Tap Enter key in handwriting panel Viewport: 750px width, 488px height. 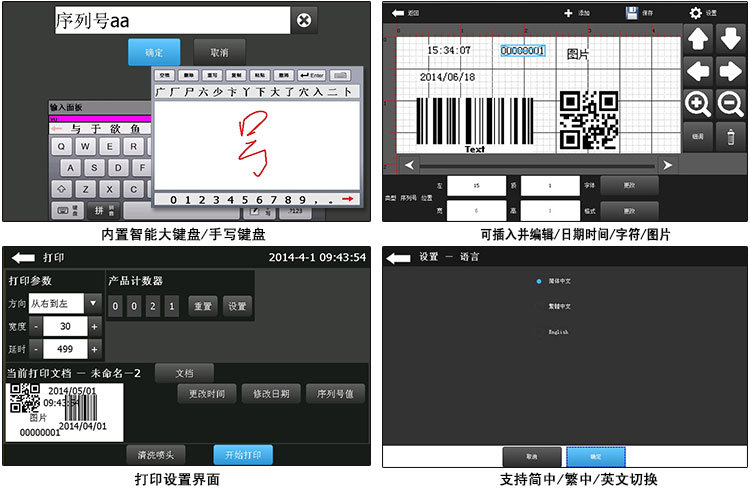click(x=312, y=75)
